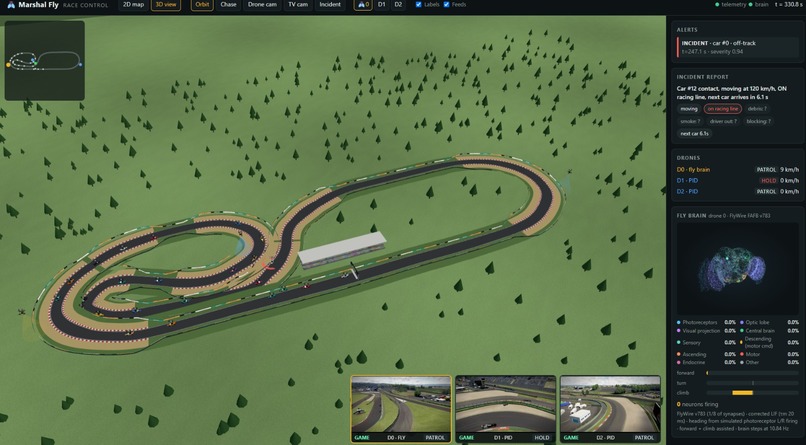Select the TV cam mode
The image size is (806, 445).
298,5
